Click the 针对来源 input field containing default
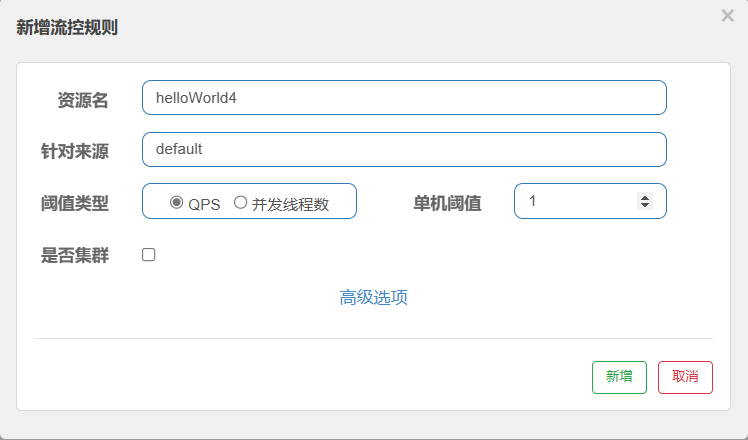 [x=404, y=149]
